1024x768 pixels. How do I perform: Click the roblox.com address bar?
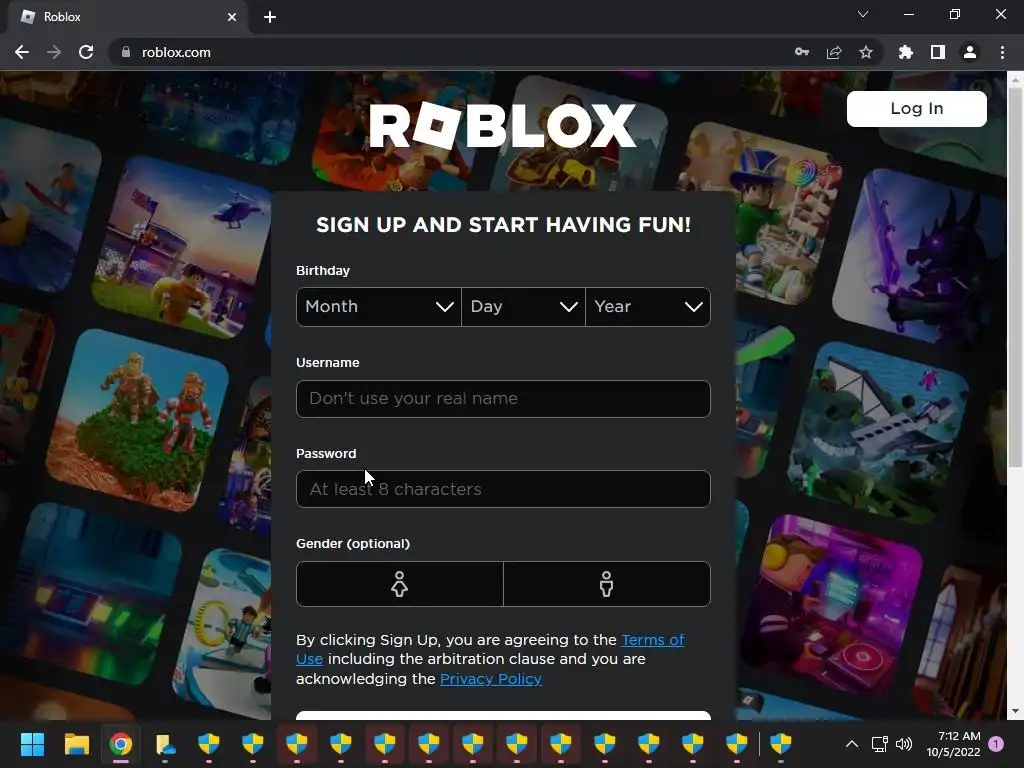[451, 52]
